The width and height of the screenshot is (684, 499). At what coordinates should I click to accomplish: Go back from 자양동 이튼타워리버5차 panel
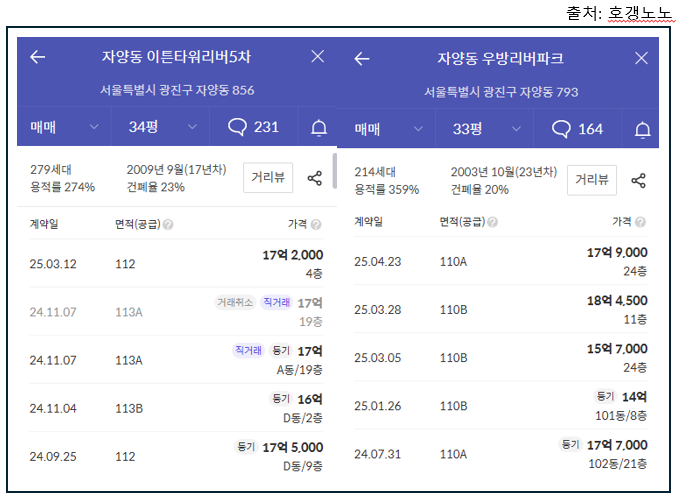pyautogui.click(x=38, y=57)
